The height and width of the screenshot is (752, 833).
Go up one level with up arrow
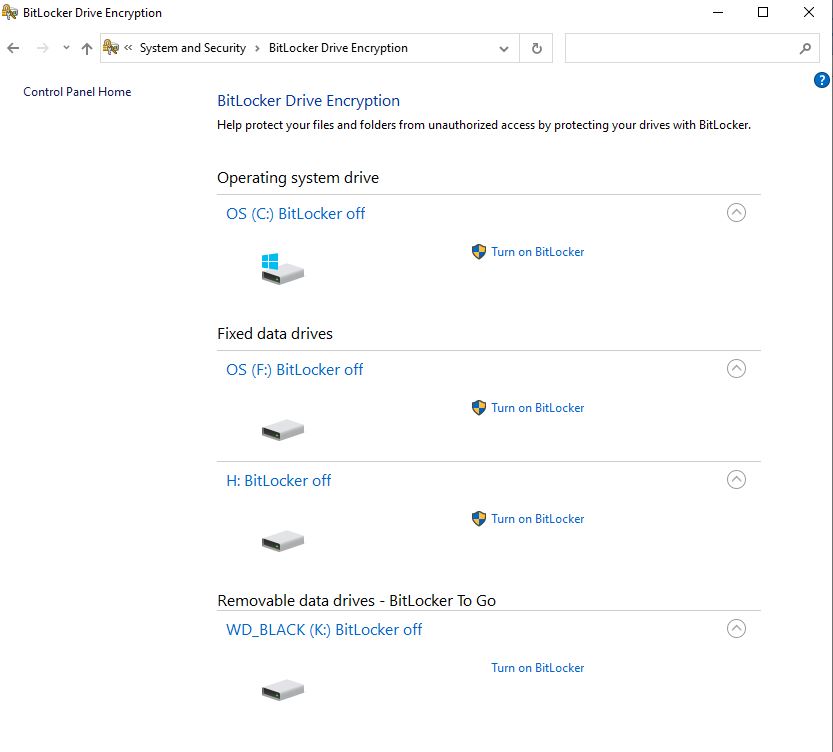tap(87, 48)
